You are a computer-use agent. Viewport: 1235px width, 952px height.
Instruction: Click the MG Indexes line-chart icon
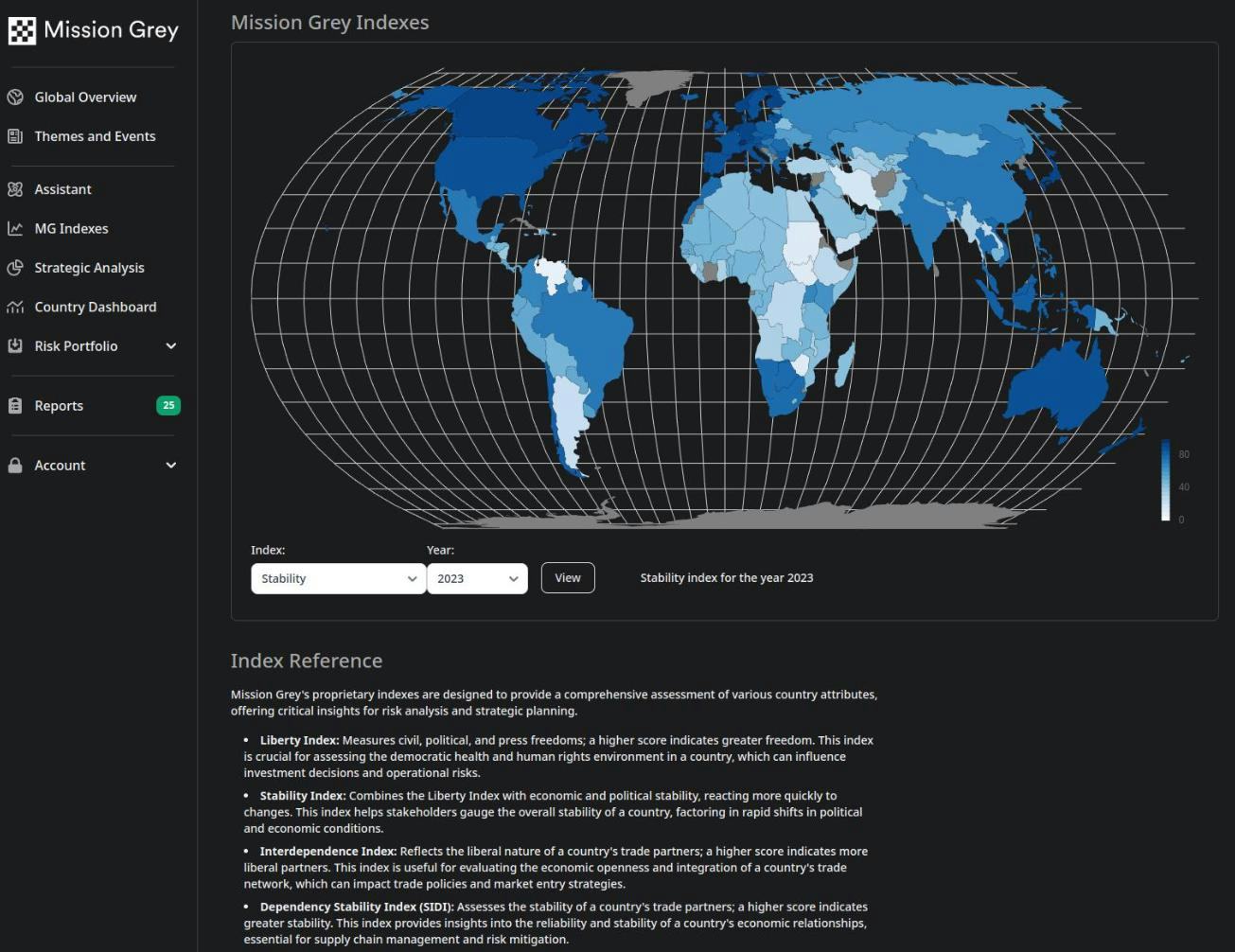click(13, 228)
